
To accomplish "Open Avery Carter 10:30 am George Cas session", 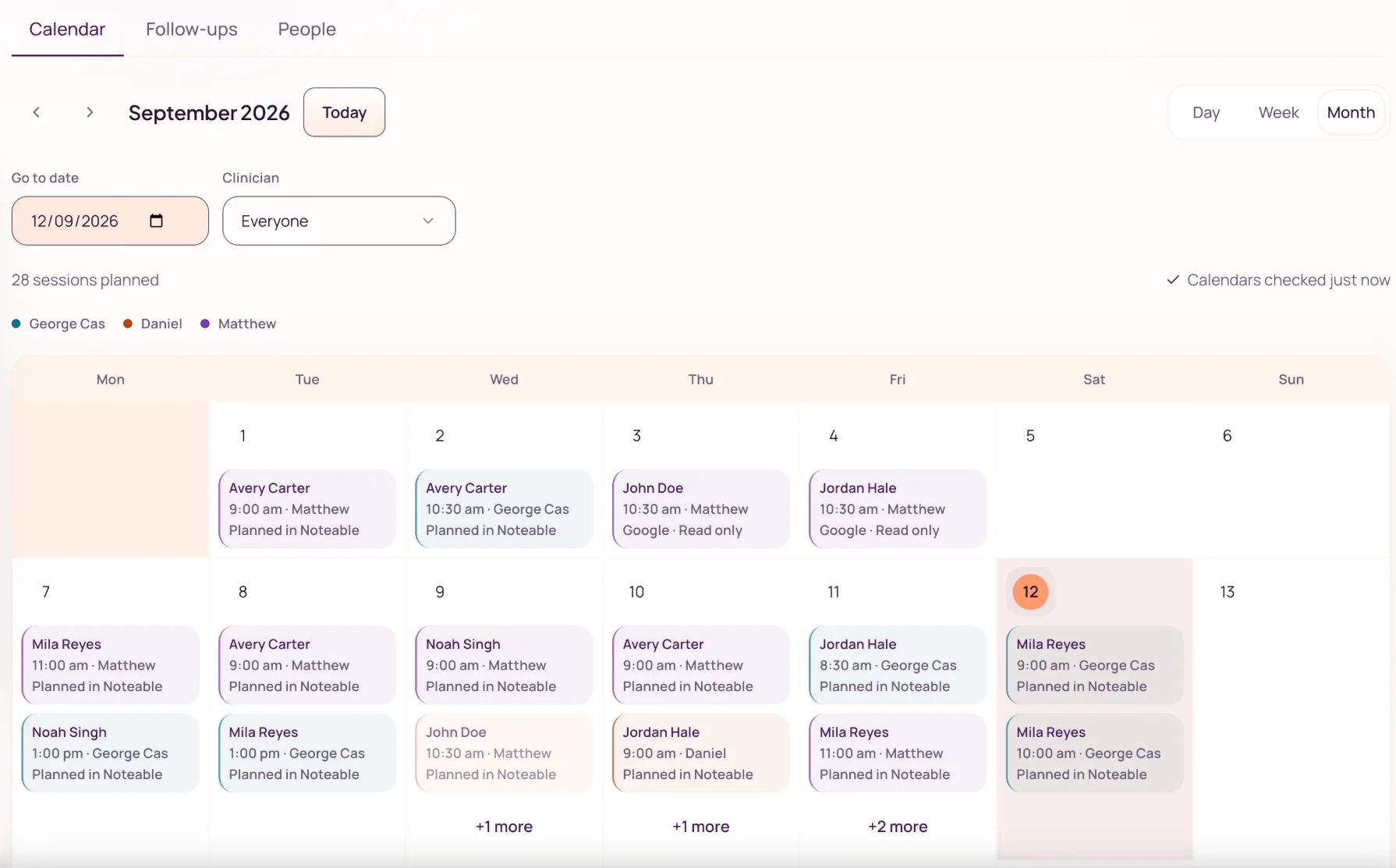I will click(x=504, y=508).
